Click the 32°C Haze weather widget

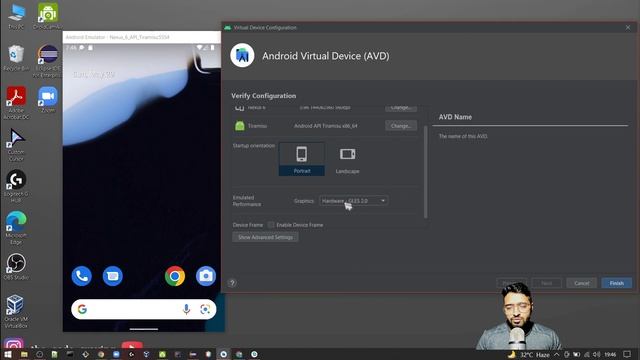529,354
